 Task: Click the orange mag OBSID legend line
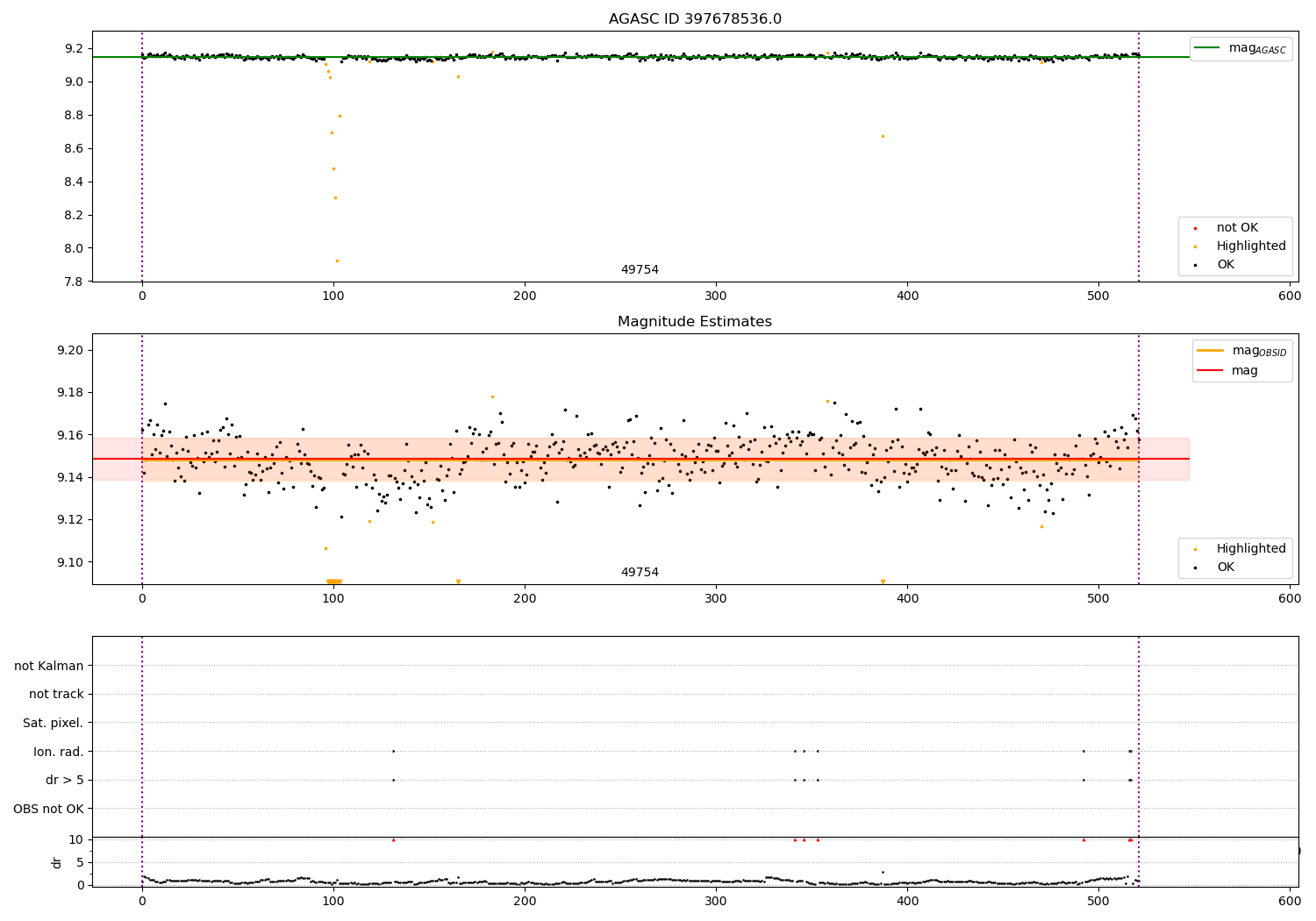[1211, 351]
